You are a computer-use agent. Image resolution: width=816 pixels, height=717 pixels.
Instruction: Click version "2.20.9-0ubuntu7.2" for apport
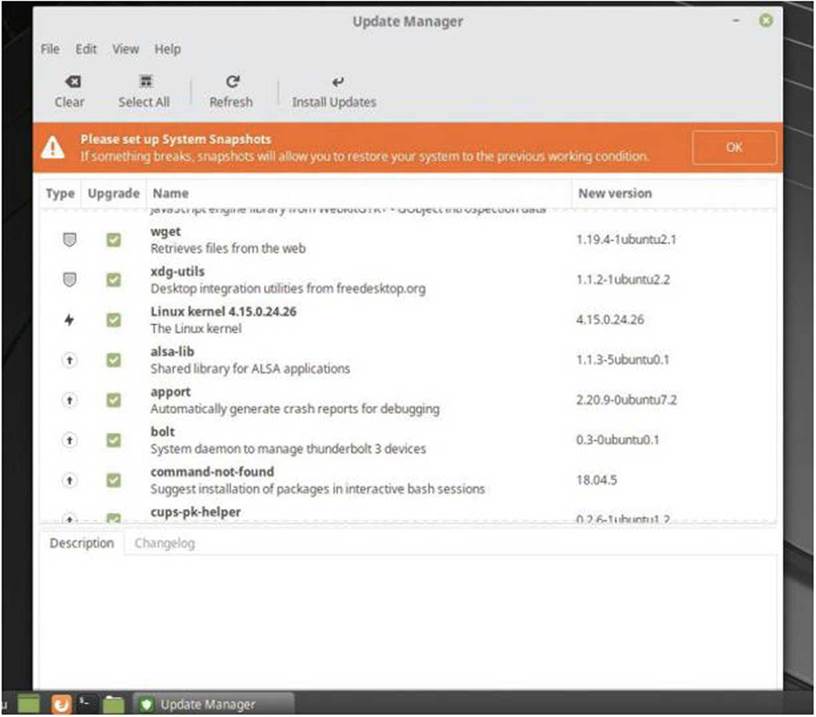click(627, 400)
